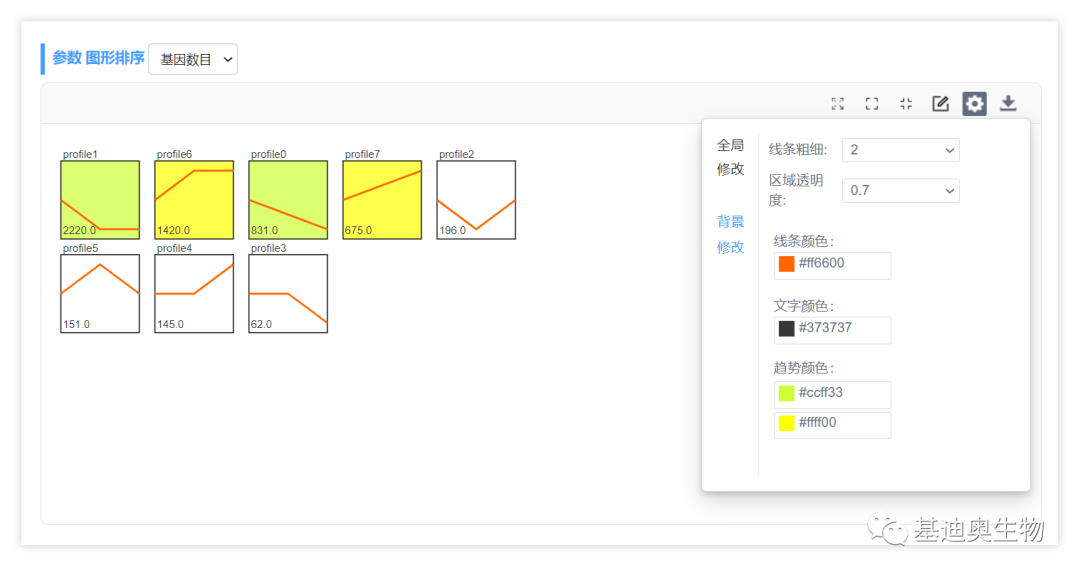Image resolution: width=1080 pixels, height=577 pixels.
Task: Click the 线条颜色 label
Action: 803,242
